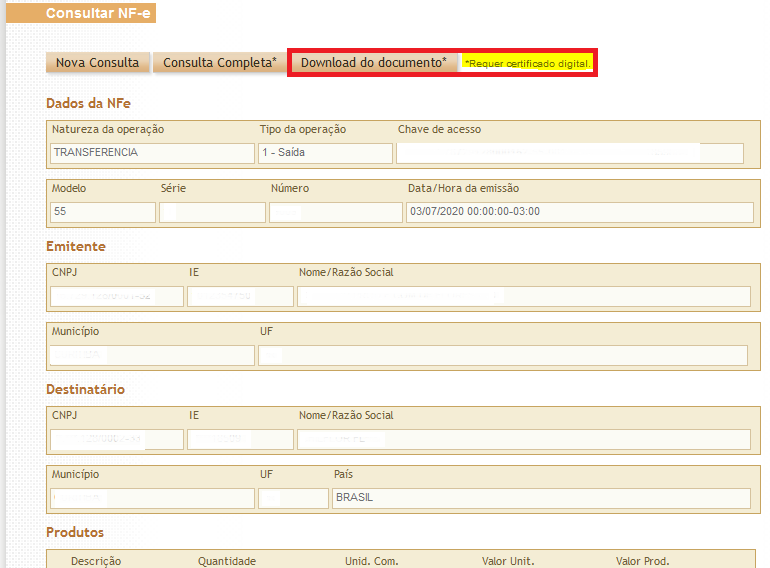The image size is (770, 568).
Task: Click the Destinatário CNPJ field
Action: click(x=117, y=439)
